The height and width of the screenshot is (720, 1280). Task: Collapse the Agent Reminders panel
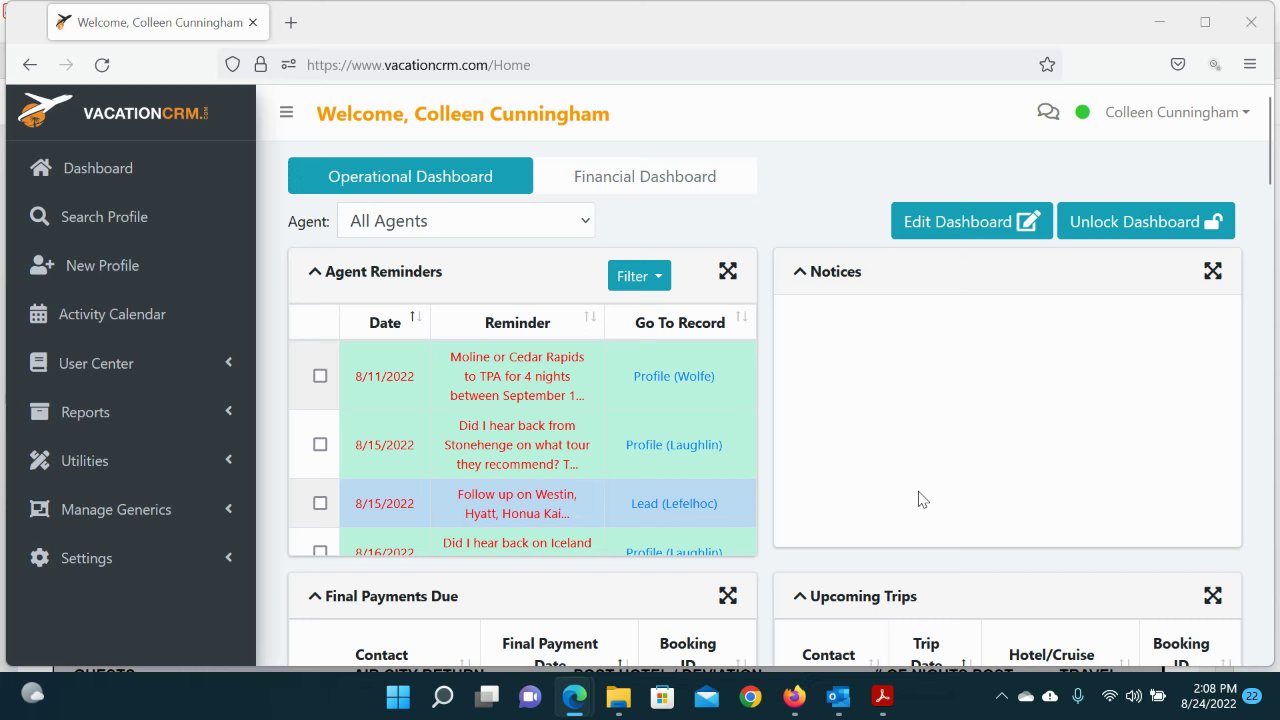315,271
